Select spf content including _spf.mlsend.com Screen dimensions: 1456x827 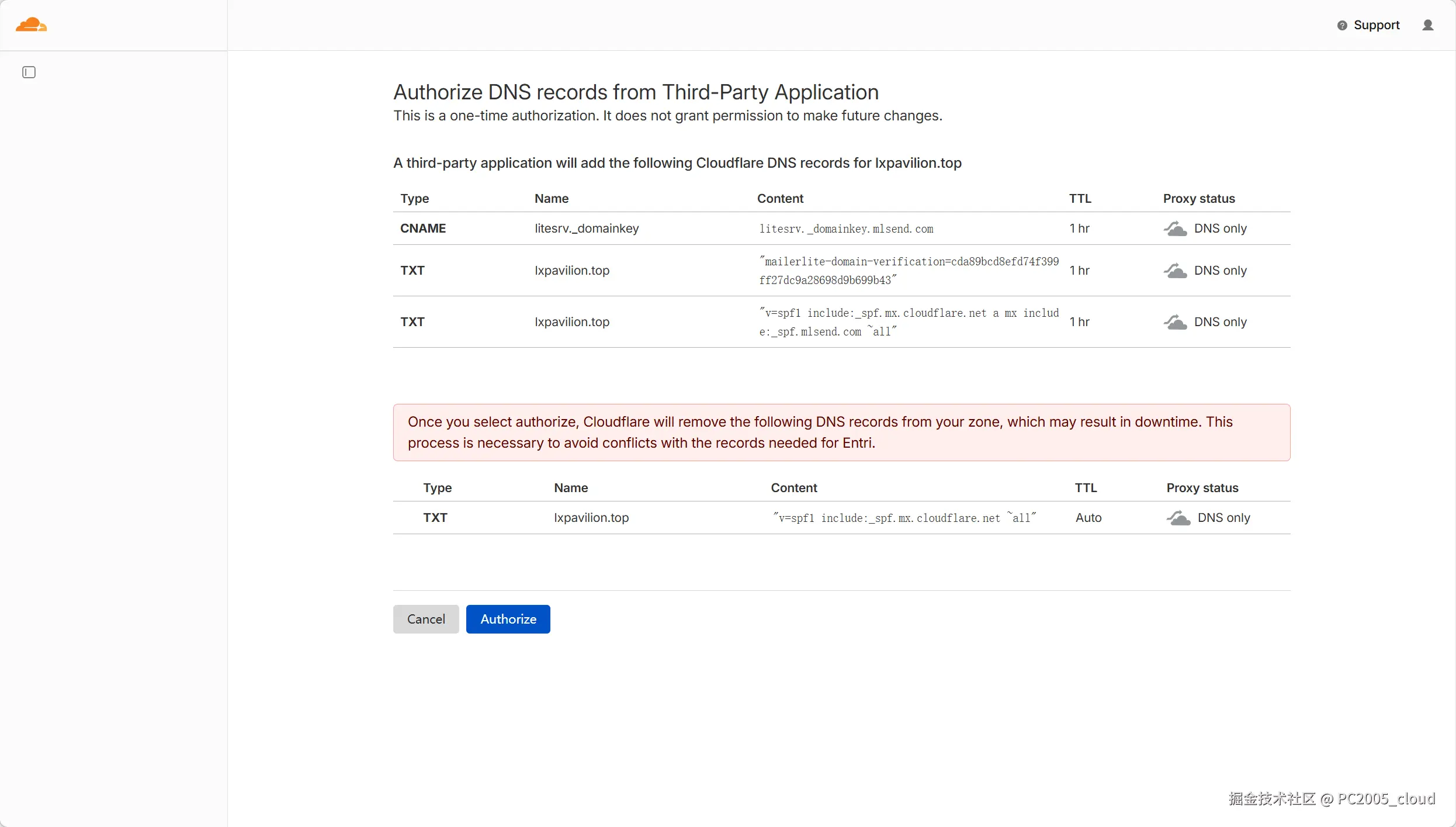(x=909, y=322)
